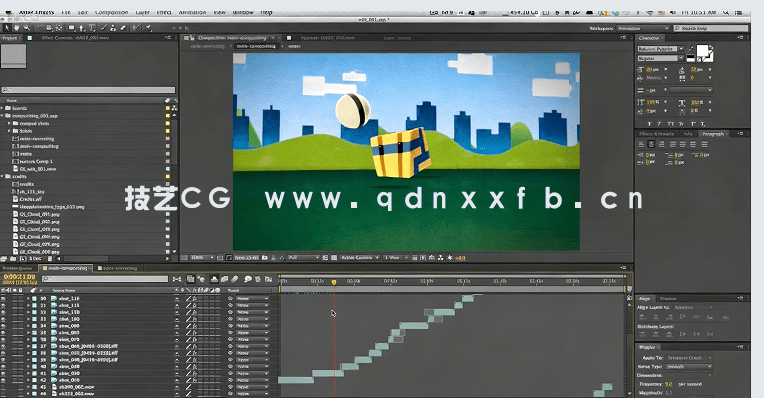Open the Animation menu

pyautogui.click(x=191, y=12)
